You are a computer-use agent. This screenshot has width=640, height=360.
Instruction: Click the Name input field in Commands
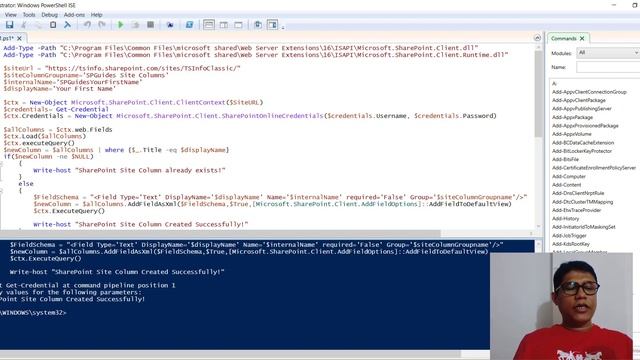tap(608, 67)
